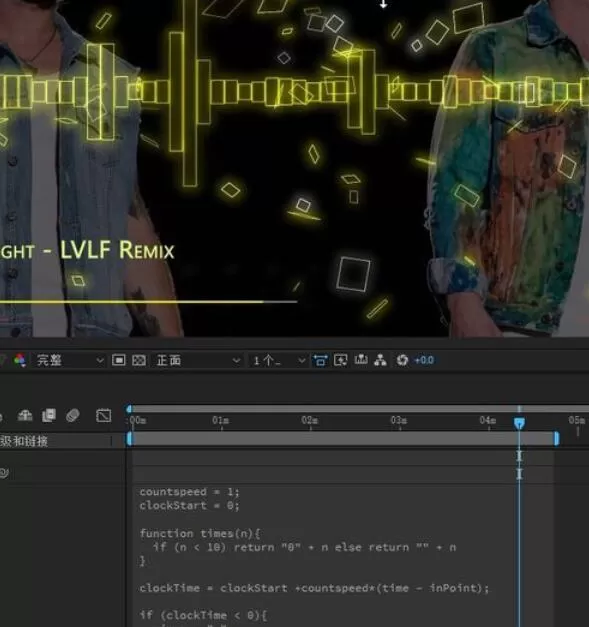Screen dimensions: 589x627
Task: Click the 'if (n < 10) return' expression line
Action: click(x=304, y=547)
